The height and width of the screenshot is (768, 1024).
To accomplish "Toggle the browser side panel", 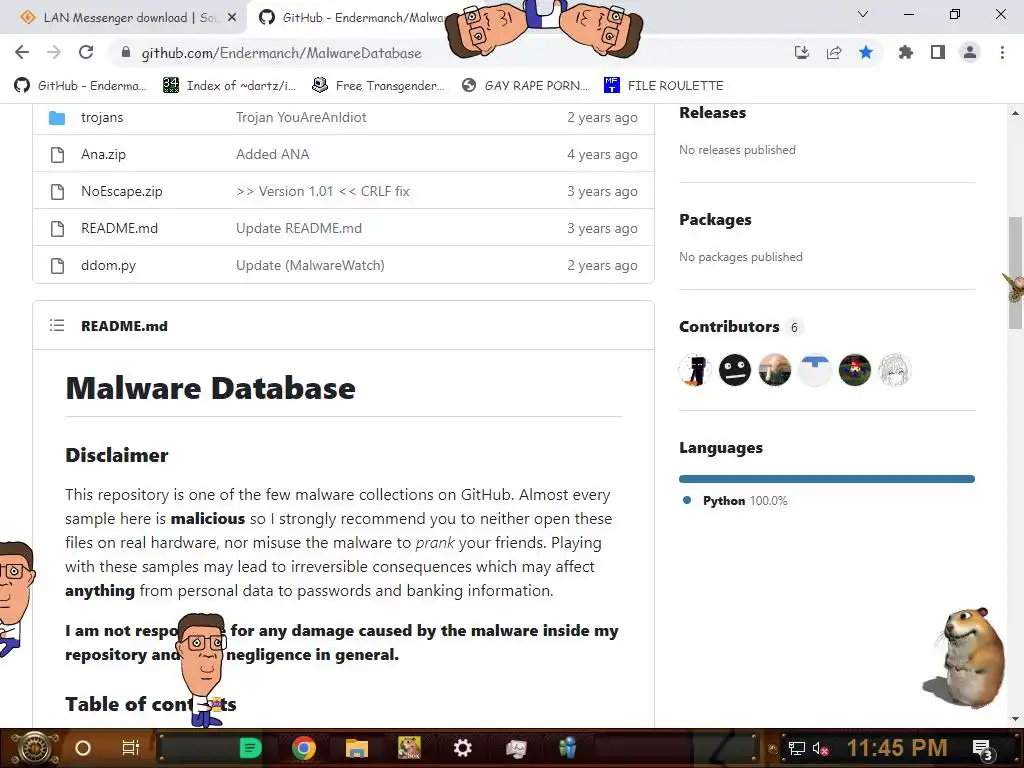I will (x=938, y=52).
